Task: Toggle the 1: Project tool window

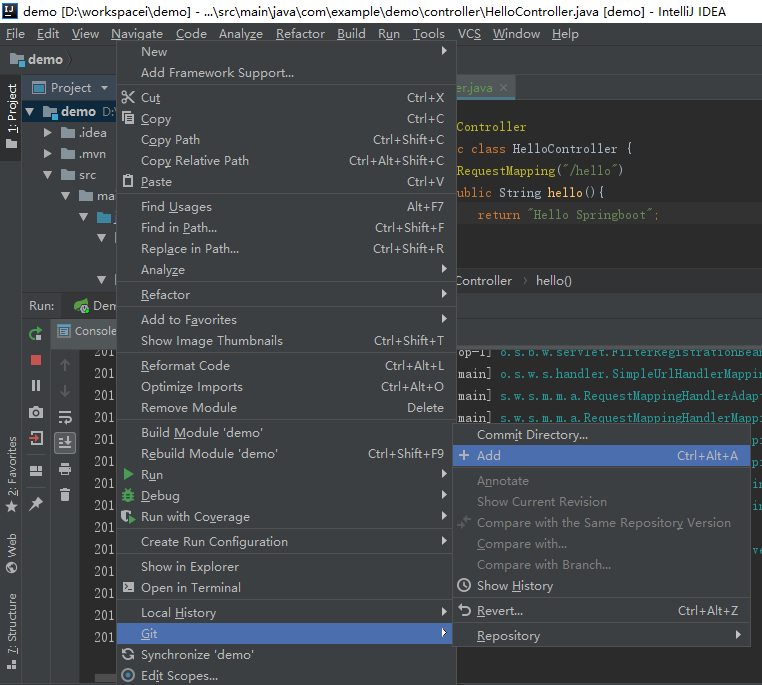Action: (12, 117)
